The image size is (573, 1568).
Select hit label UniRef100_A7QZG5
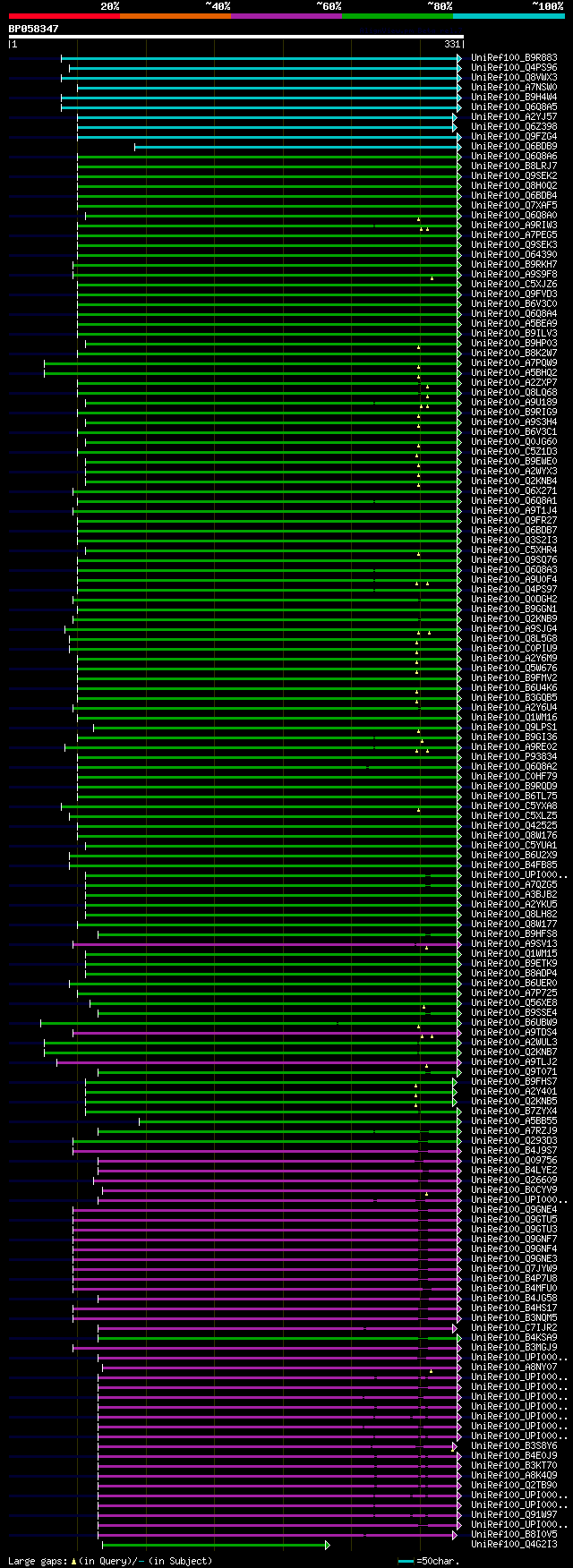pos(514,885)
